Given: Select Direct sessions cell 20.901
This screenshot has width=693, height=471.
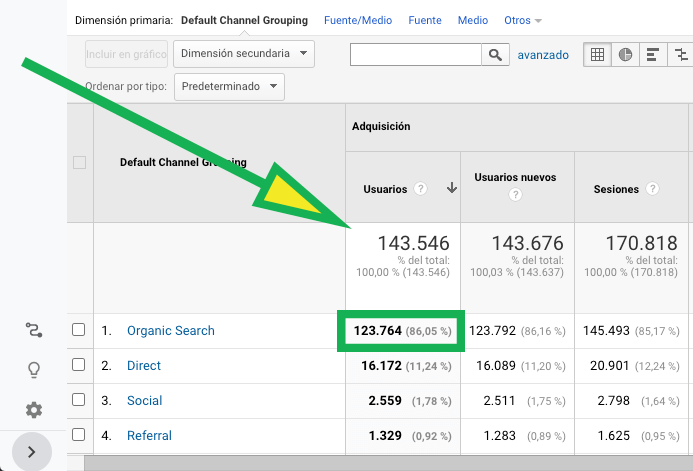Looking at the screenshot, I should pyautogui.click(x=610, y=365).
